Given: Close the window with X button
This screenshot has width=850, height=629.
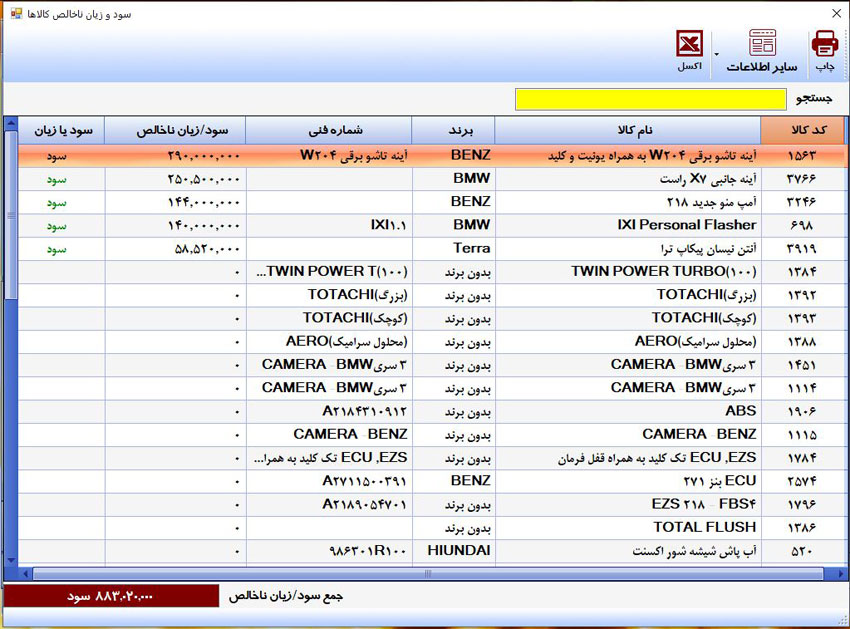Looking at the screenshot, I should pyautogui.click(x=836, y=14).
